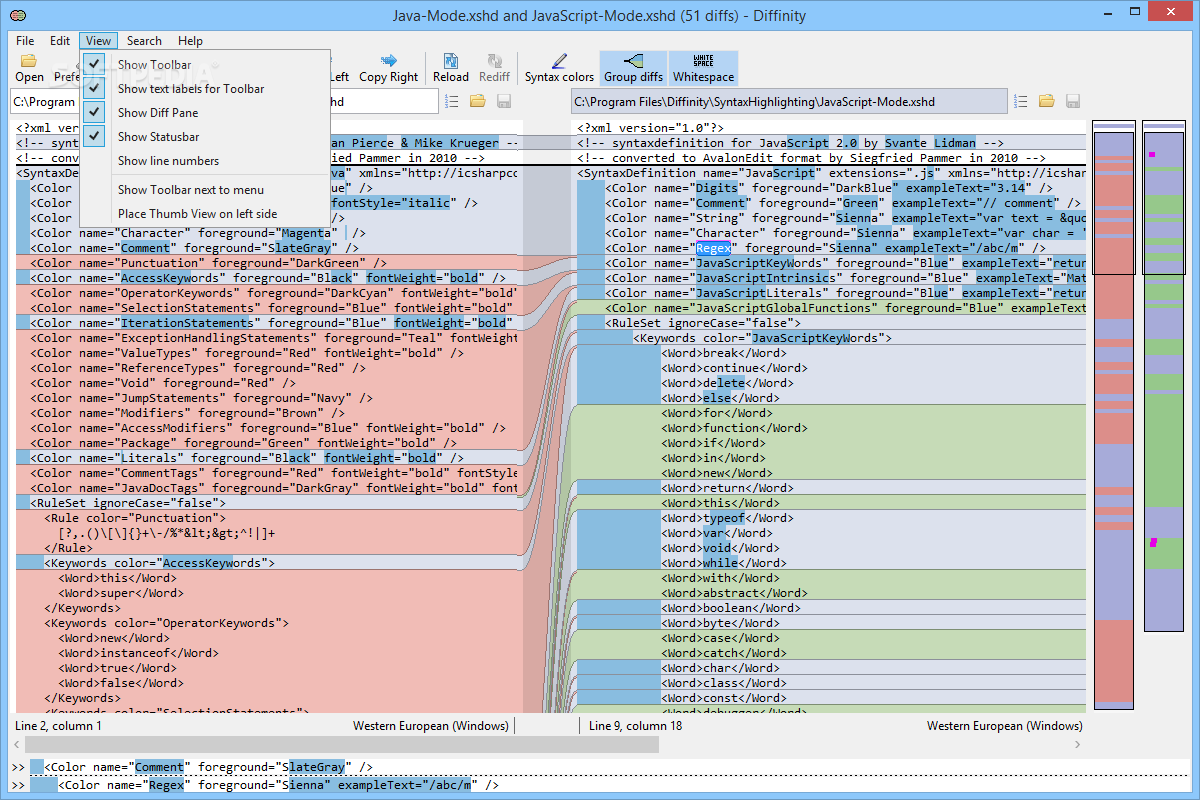Click the bottom comparison line with 'Sienna'

tap(278, 785)
